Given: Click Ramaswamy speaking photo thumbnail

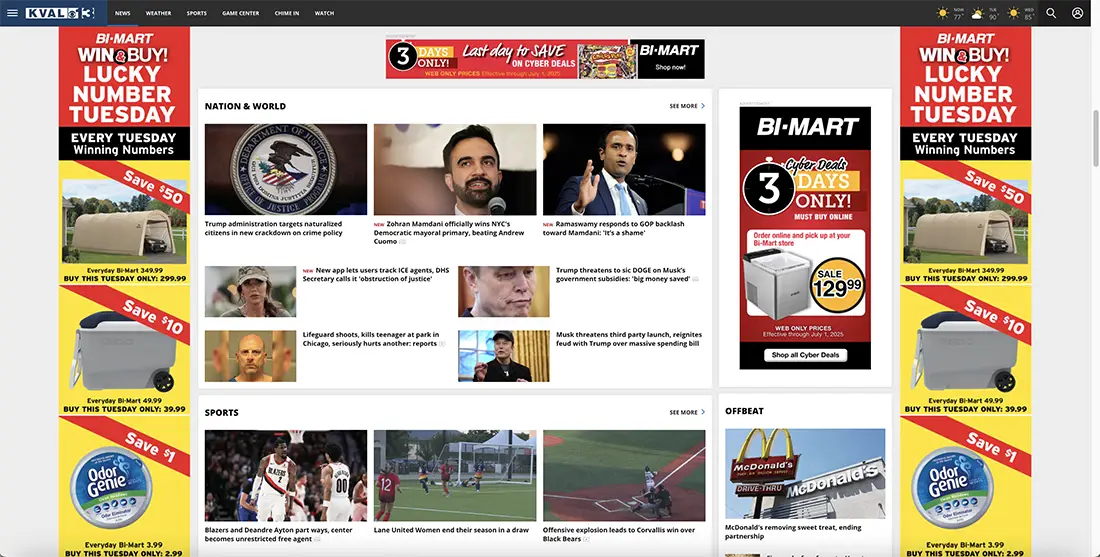Looking at the screenshot, I should [624, 169].
